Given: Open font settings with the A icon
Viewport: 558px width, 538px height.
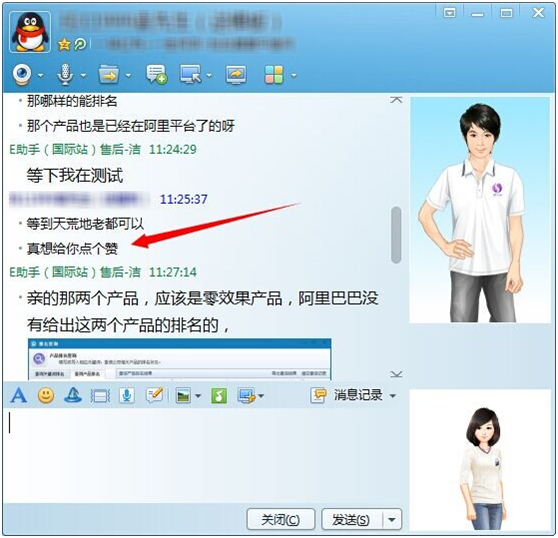Looking at the screenshot, I should coord(19,395).
